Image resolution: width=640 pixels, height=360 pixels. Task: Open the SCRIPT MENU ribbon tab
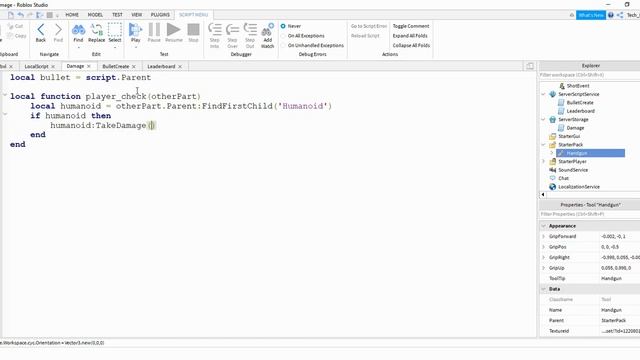click(193, 15)
